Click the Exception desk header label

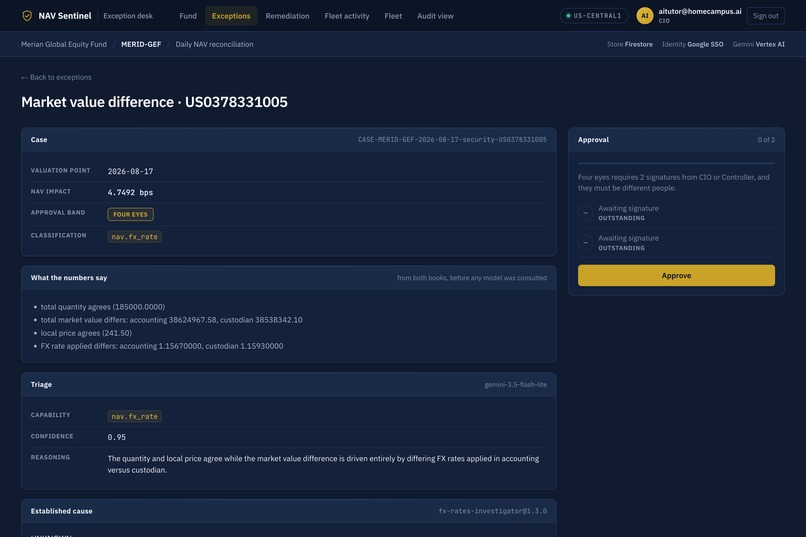point(128,16)
